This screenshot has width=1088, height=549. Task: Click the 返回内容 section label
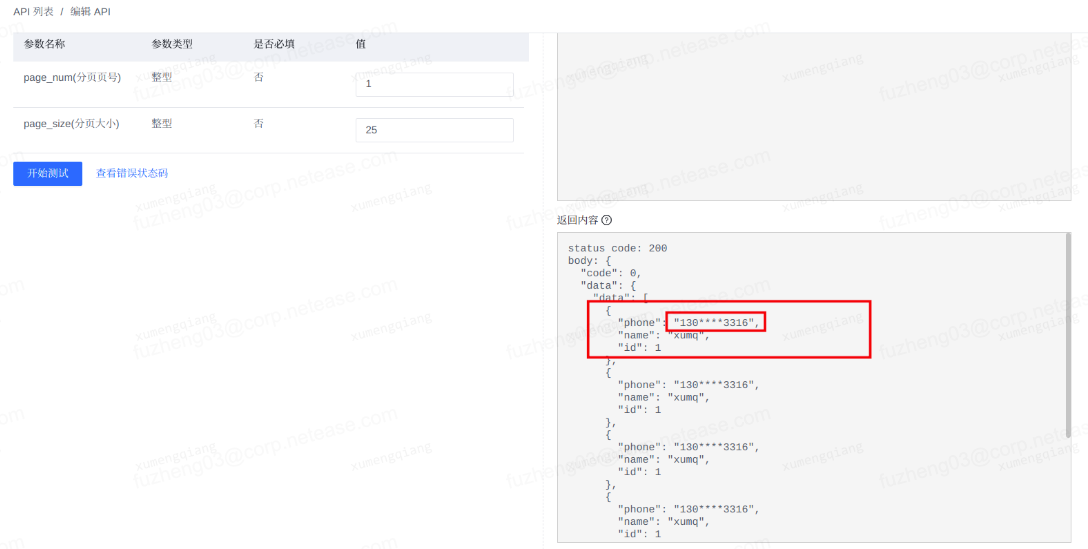(577, 220)
